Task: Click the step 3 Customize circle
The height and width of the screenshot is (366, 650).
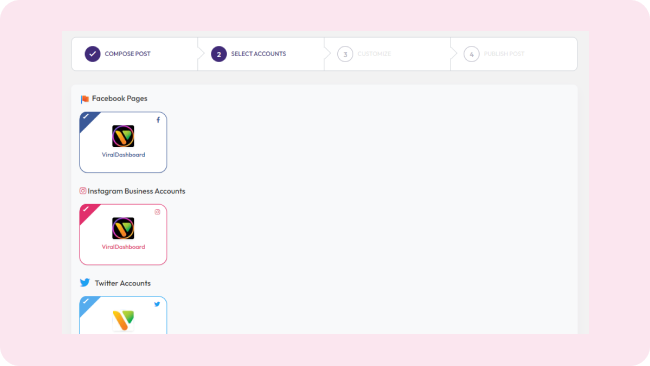Action: [345, 54]
